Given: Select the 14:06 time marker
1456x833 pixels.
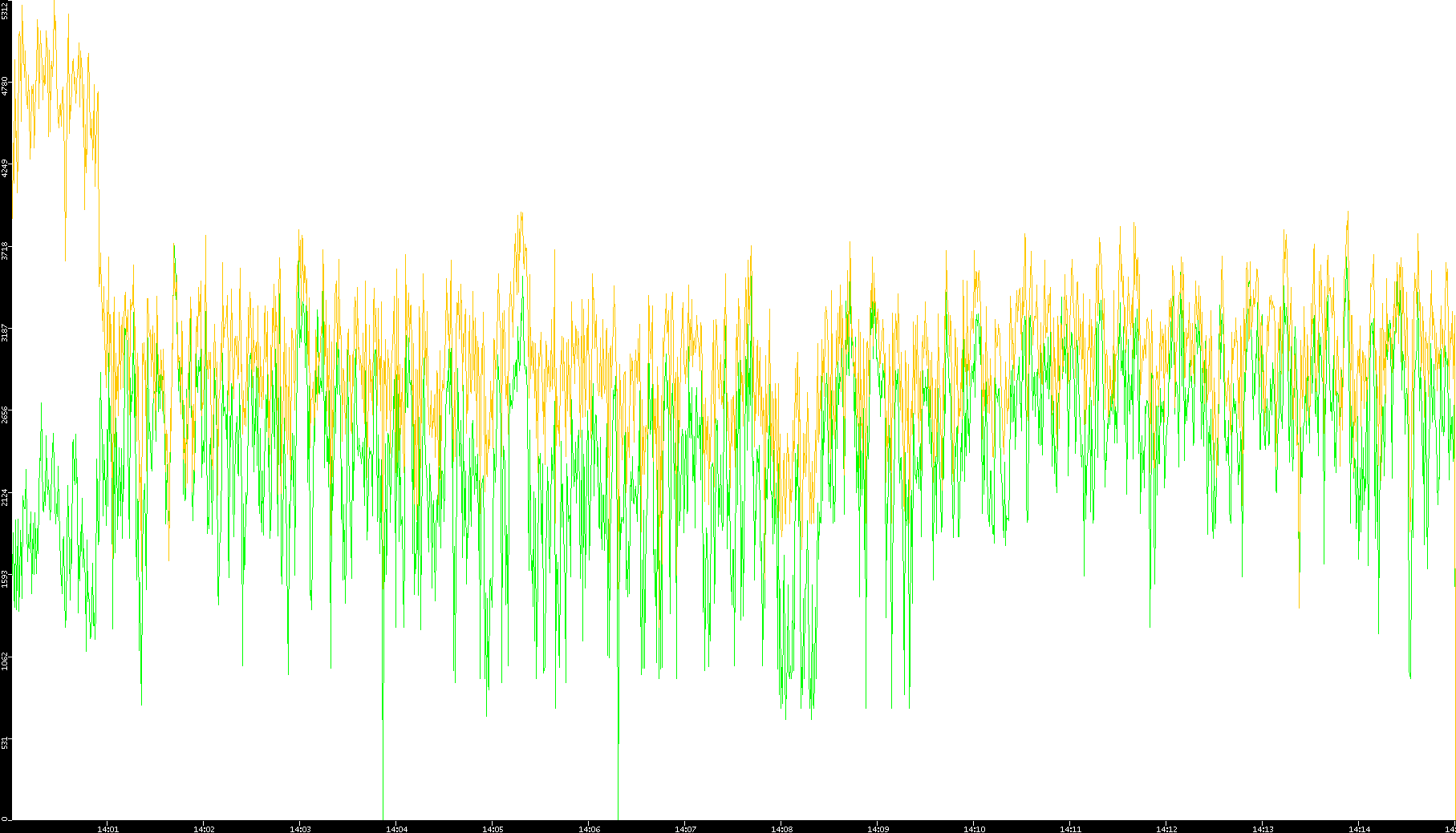Looking at the screenshot, I should click(x=589, y=828).
